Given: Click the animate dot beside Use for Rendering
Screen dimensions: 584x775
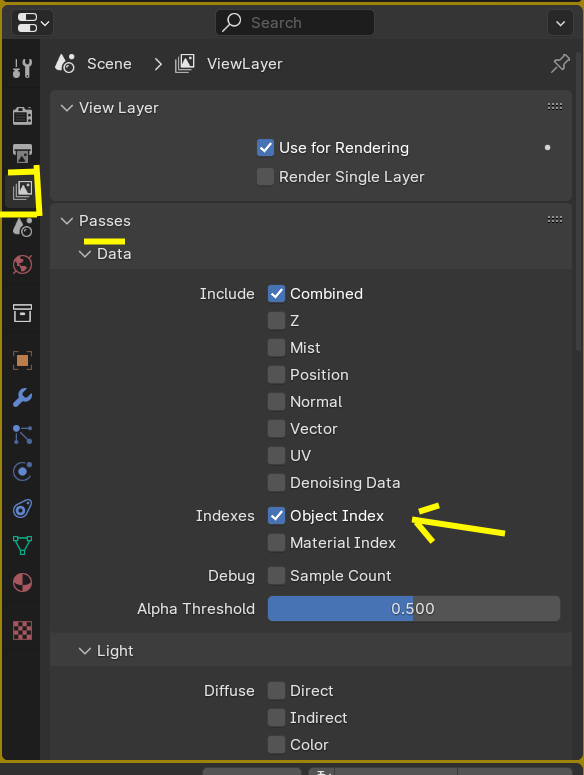Looking at the screenshot, I should (x=547, y=147).
